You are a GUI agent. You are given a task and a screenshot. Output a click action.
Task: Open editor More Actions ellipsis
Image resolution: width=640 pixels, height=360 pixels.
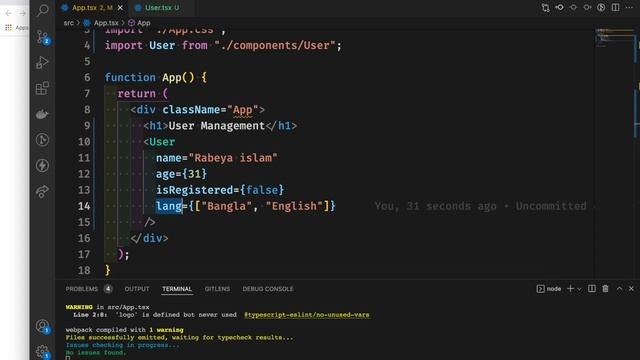point(629,7)
